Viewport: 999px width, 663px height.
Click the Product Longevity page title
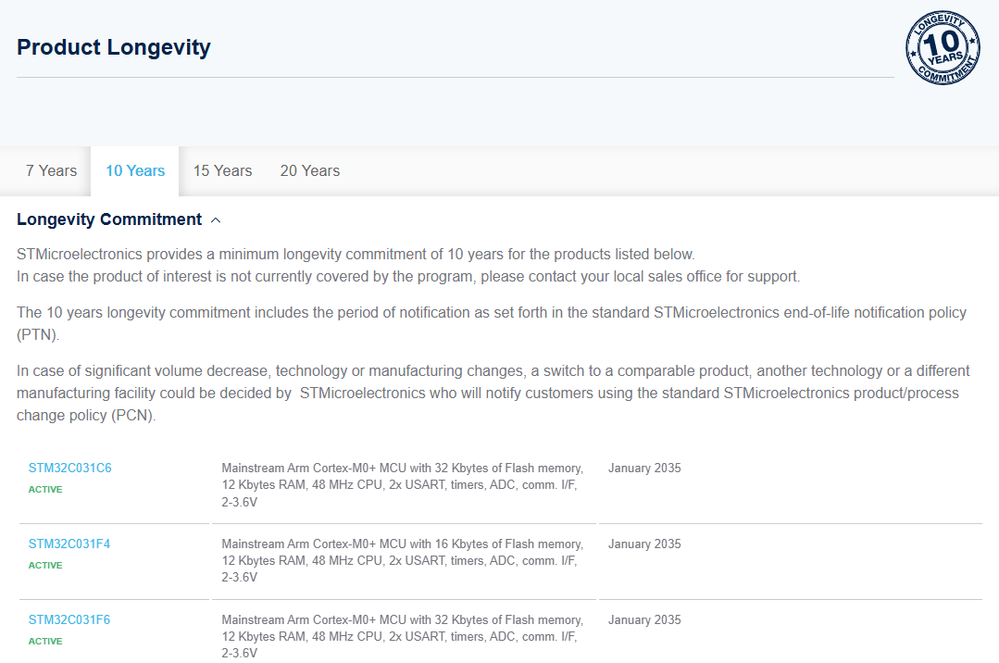tap(114, 47)
